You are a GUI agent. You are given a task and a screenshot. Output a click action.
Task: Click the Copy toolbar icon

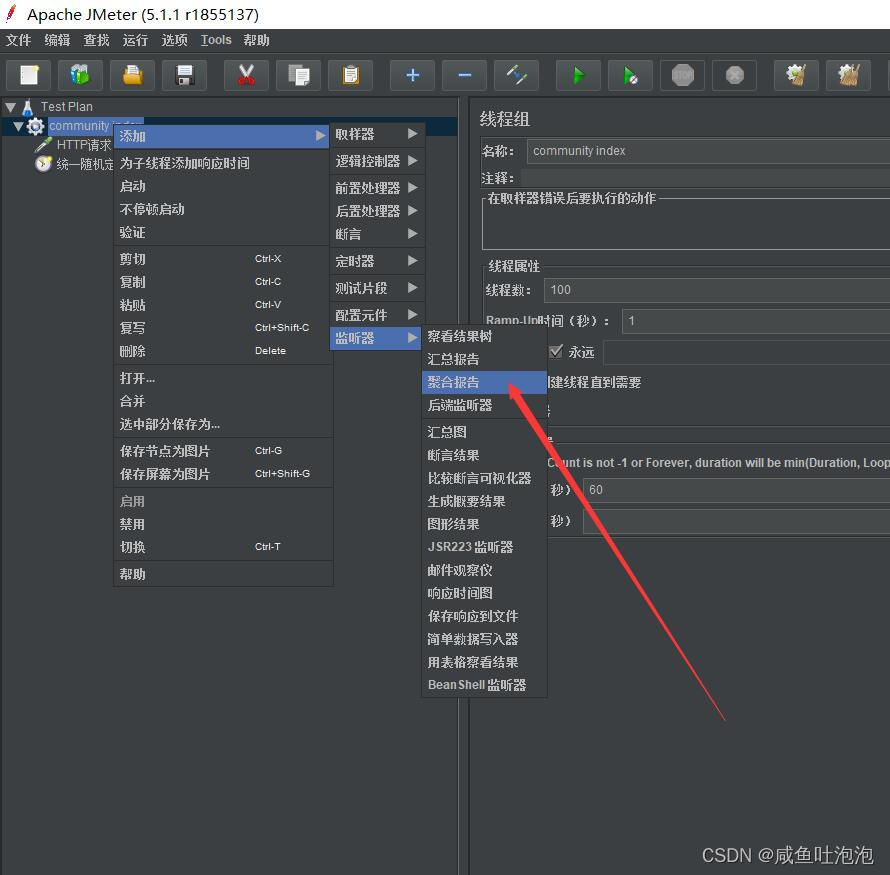point(299,75)
